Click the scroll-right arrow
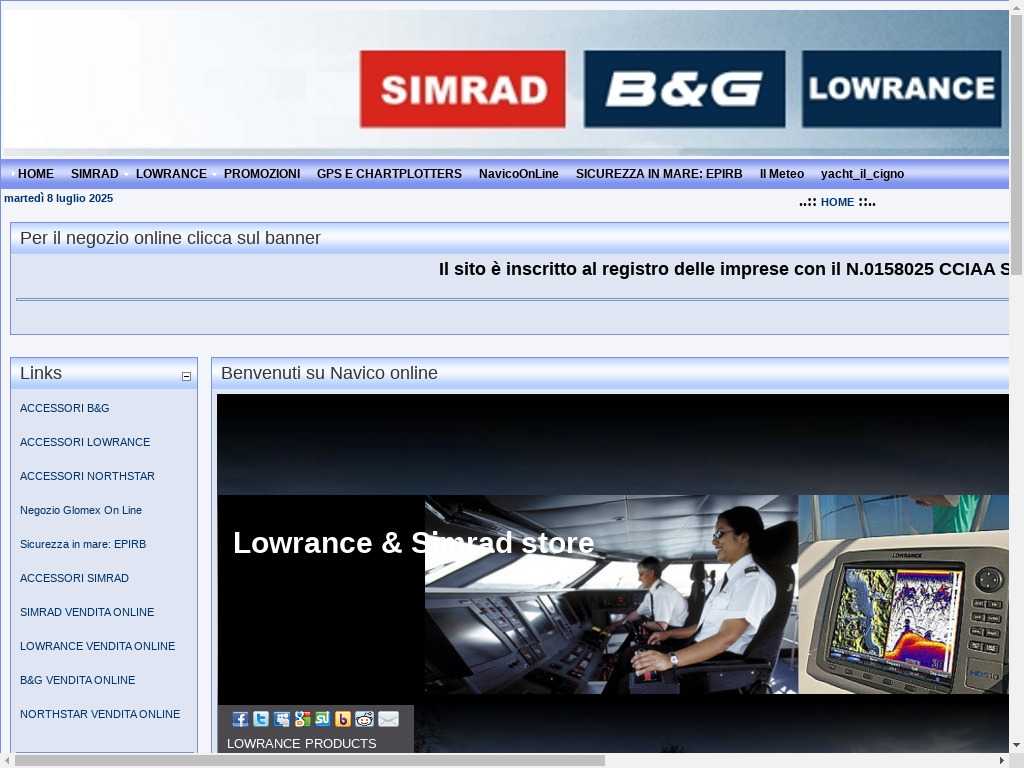1024x768 pixels. [x=1003, y=761]
